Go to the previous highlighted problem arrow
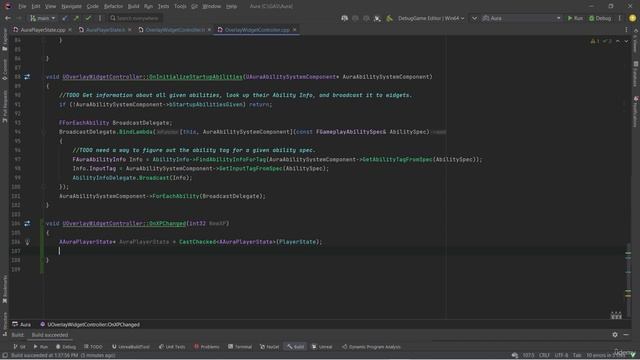This screenshot has height=360, width=640. pos(618,41)
